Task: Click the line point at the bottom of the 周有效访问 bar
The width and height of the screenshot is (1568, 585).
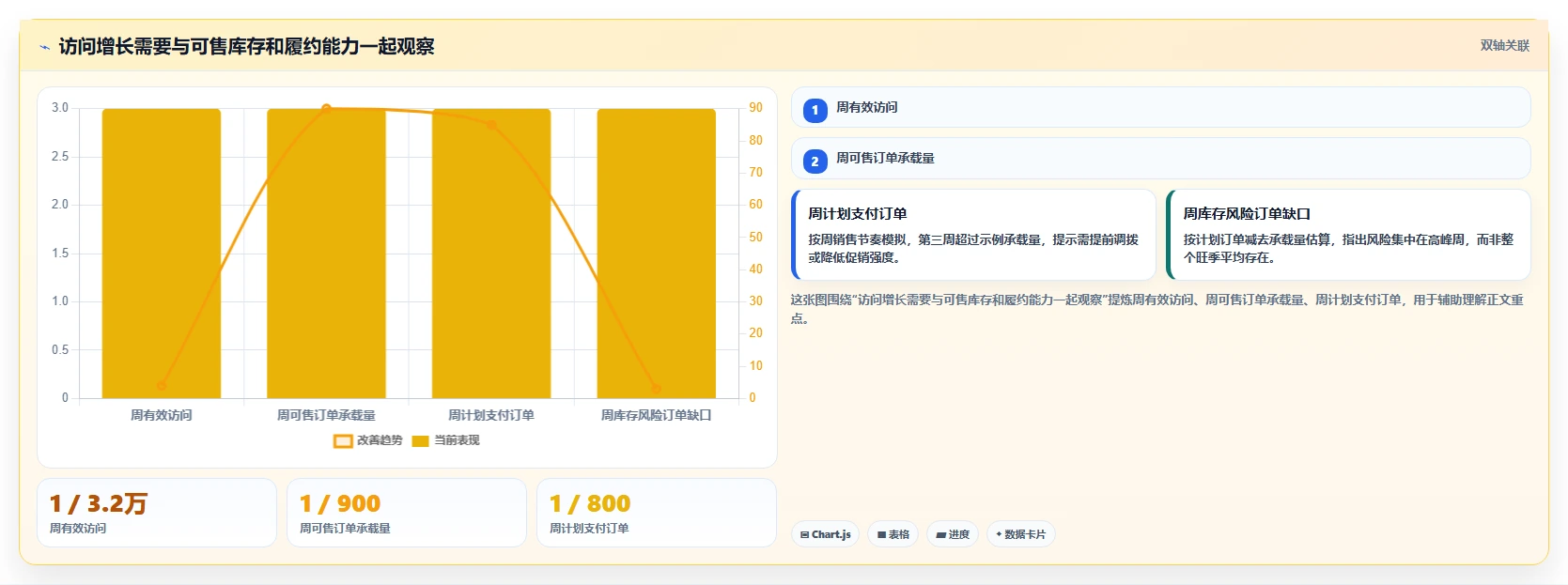Action: point(162,385)
